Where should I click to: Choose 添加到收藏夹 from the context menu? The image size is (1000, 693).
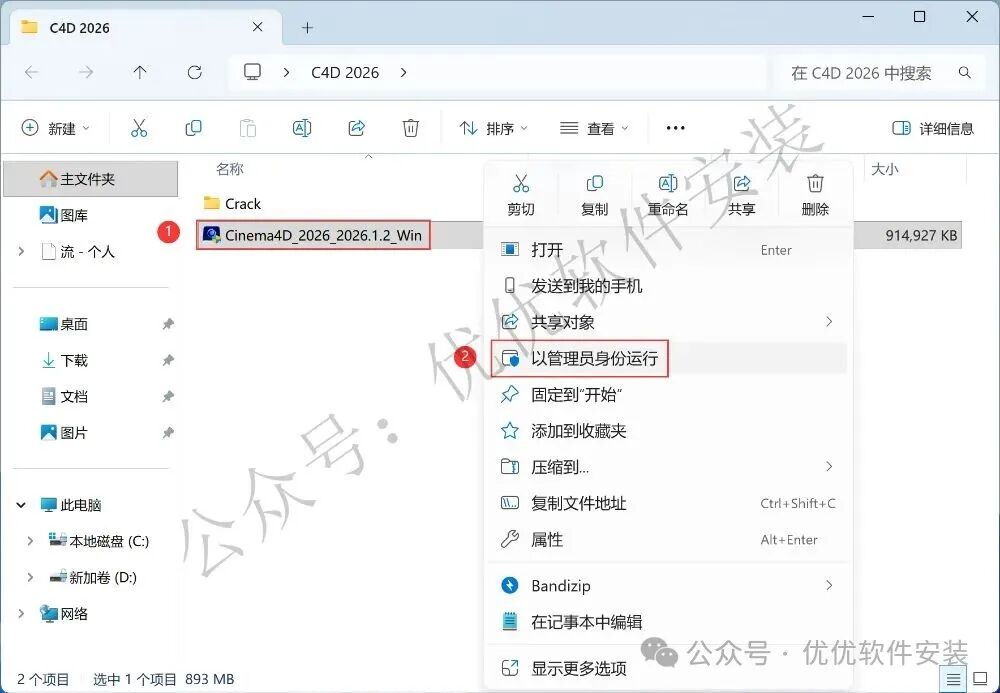click(x=669, y=431)
